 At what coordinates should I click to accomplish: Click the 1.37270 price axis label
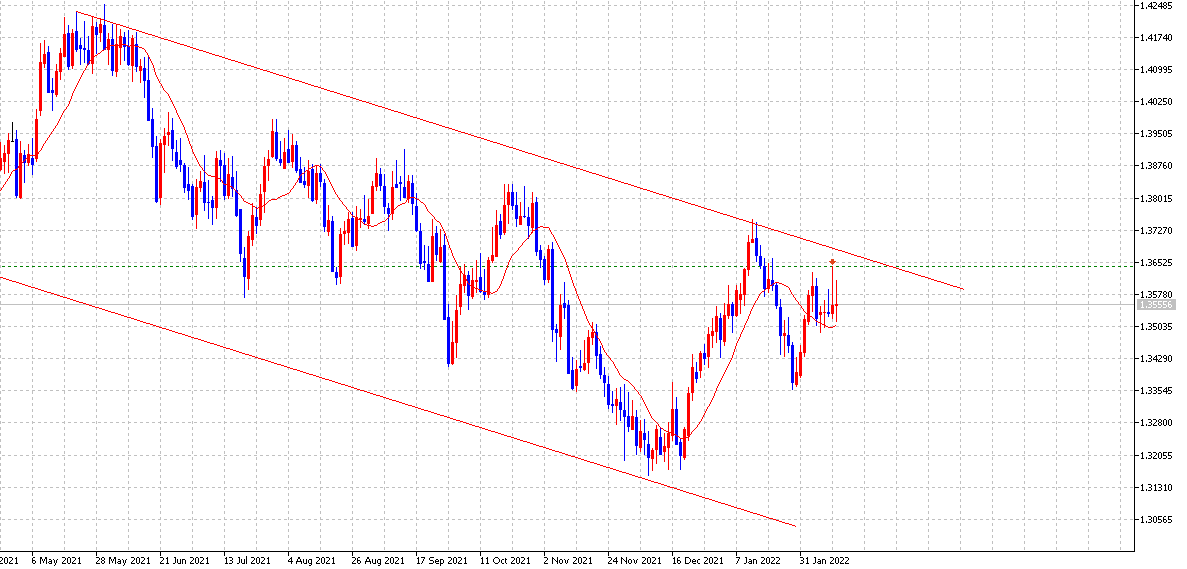[1157, 230]
